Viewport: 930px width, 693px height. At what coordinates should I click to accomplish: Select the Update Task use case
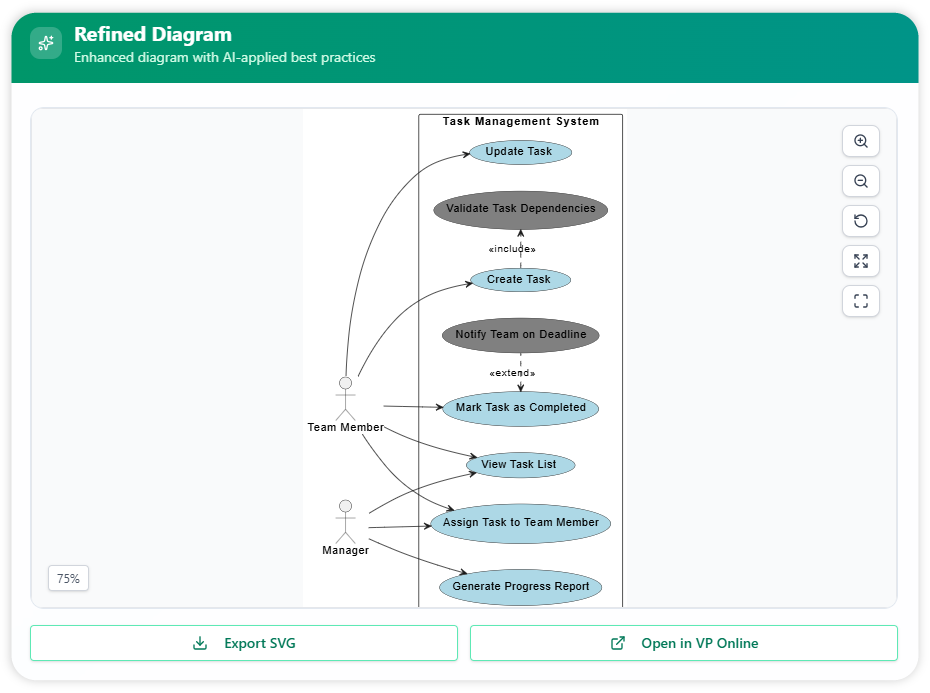click(x=519, y=152)
